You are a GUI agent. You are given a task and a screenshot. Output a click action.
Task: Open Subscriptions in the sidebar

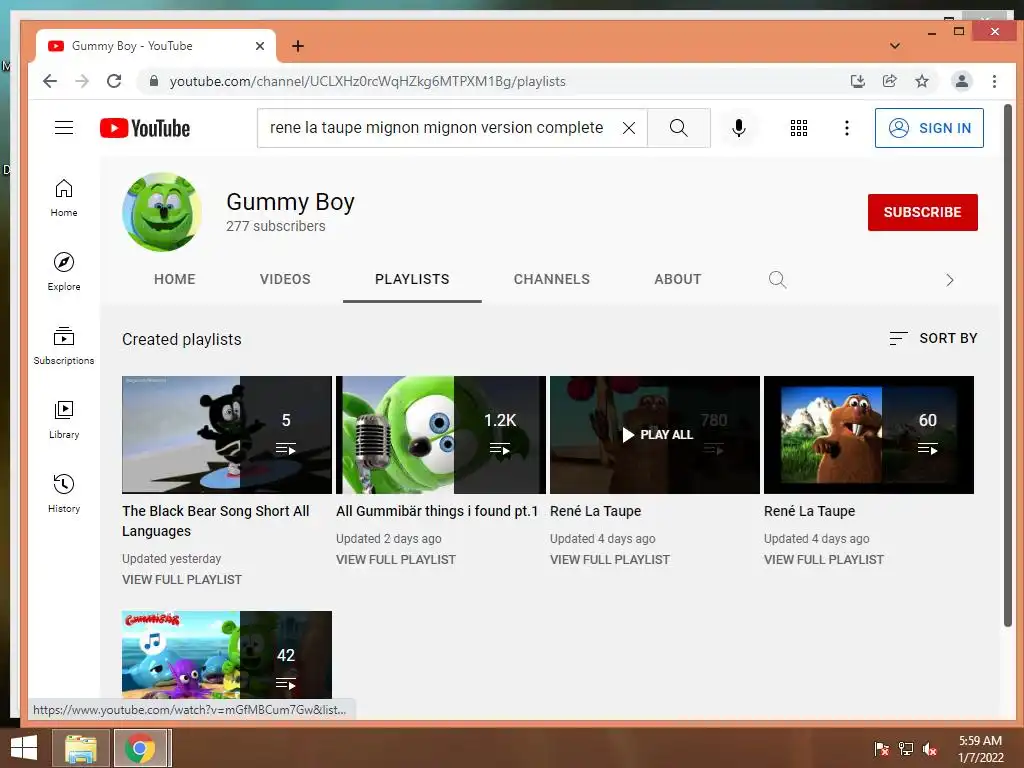click(x=64, y=346)
